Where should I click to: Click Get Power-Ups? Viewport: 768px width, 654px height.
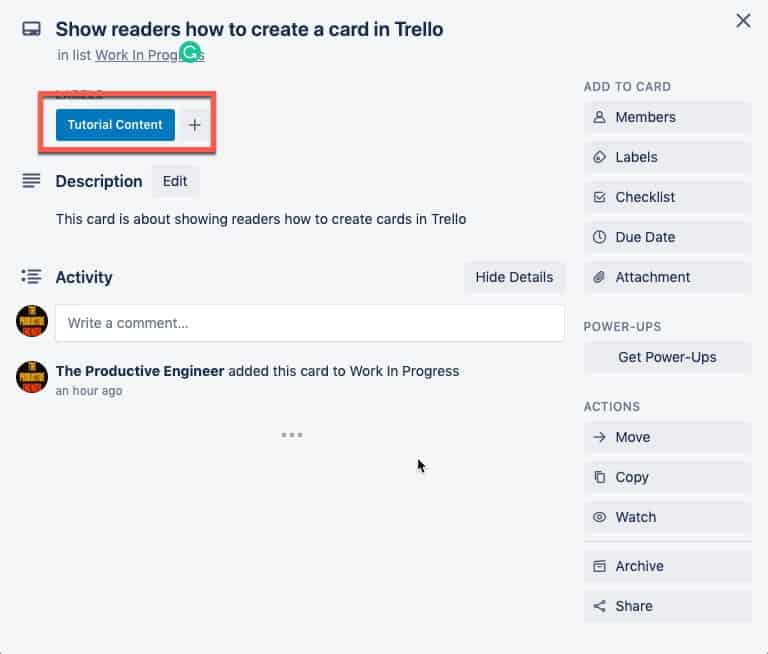668,357
